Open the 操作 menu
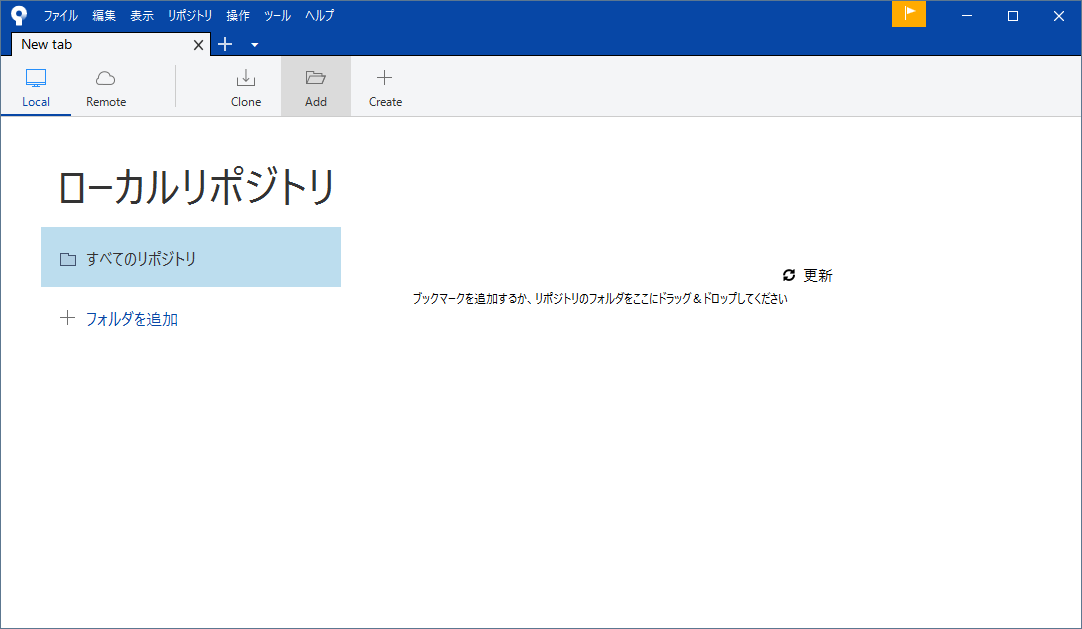The image size is (1082, 629). point(238,15)
